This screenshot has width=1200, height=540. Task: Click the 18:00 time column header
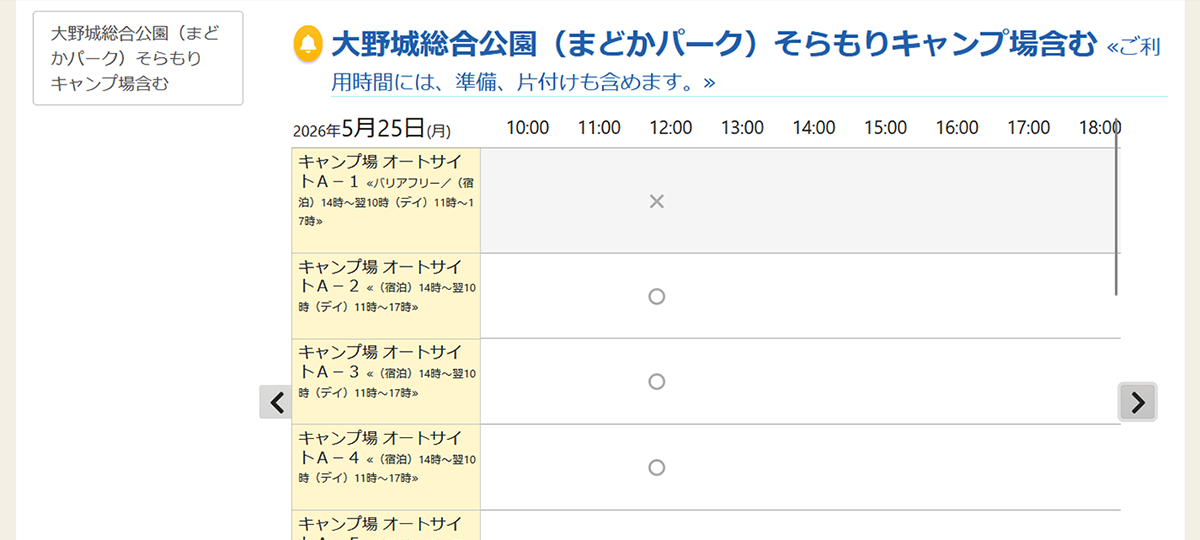pyautogui.click(x=1099, y=128)
